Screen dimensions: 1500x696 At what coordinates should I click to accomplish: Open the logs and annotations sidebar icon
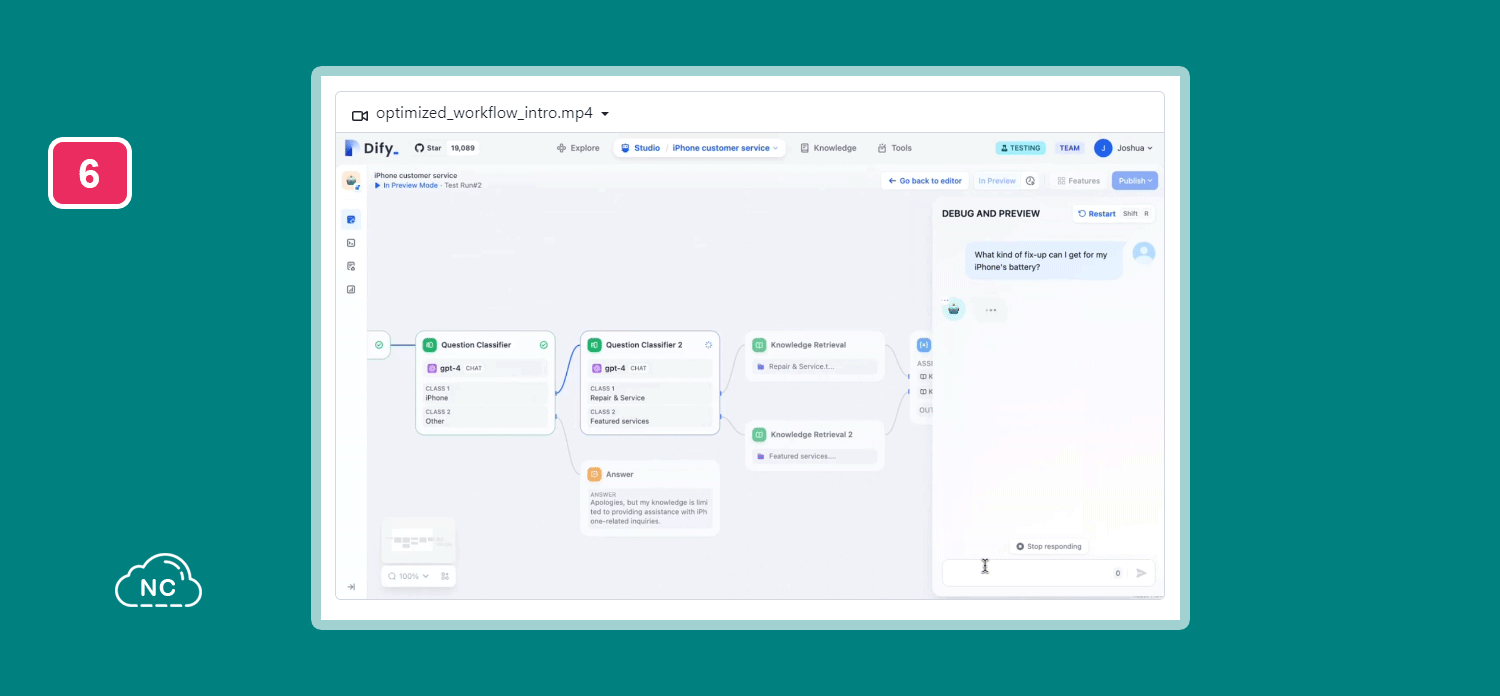pos(351,266)
